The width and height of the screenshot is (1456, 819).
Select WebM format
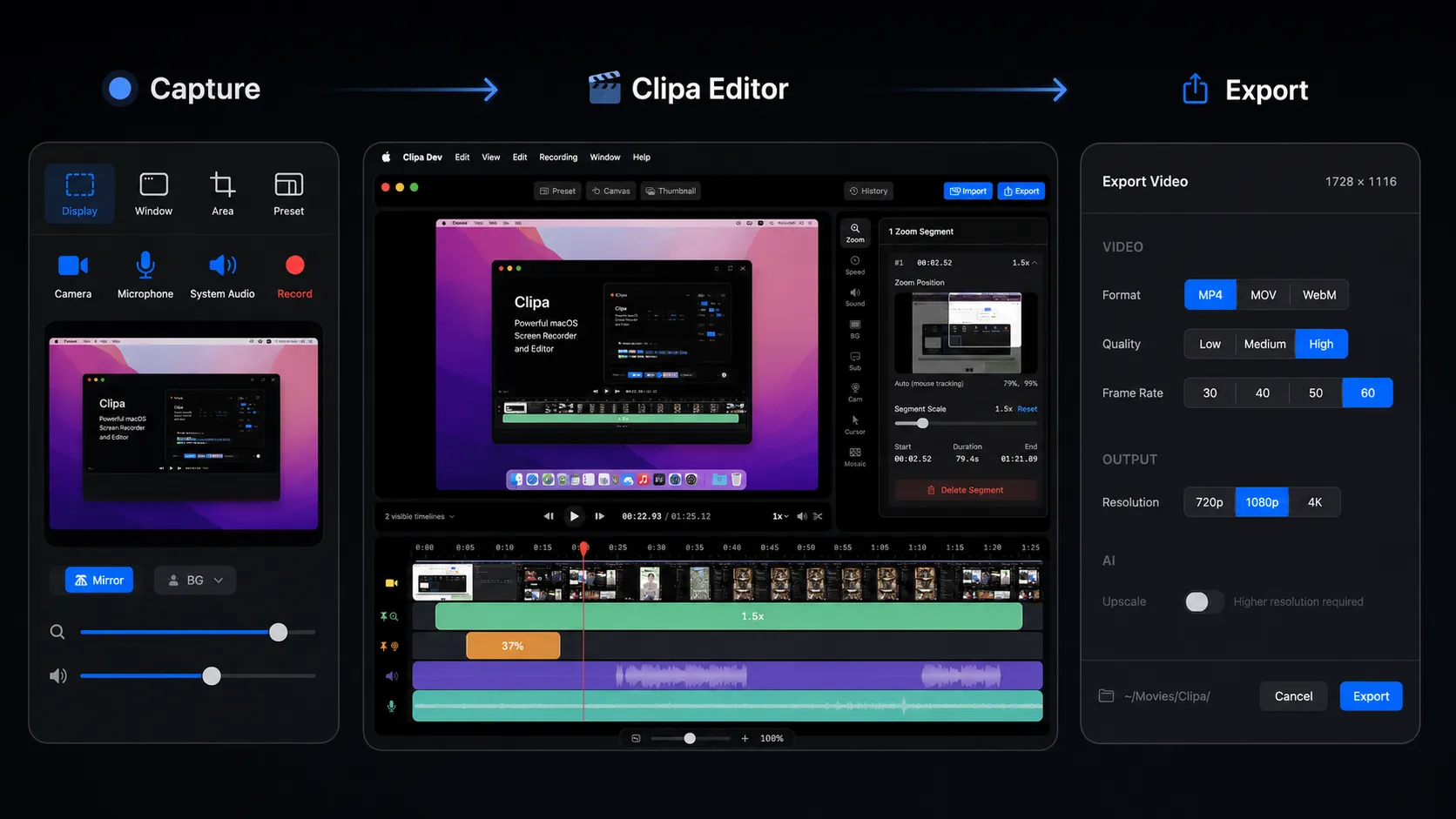tap(1319, 295)
